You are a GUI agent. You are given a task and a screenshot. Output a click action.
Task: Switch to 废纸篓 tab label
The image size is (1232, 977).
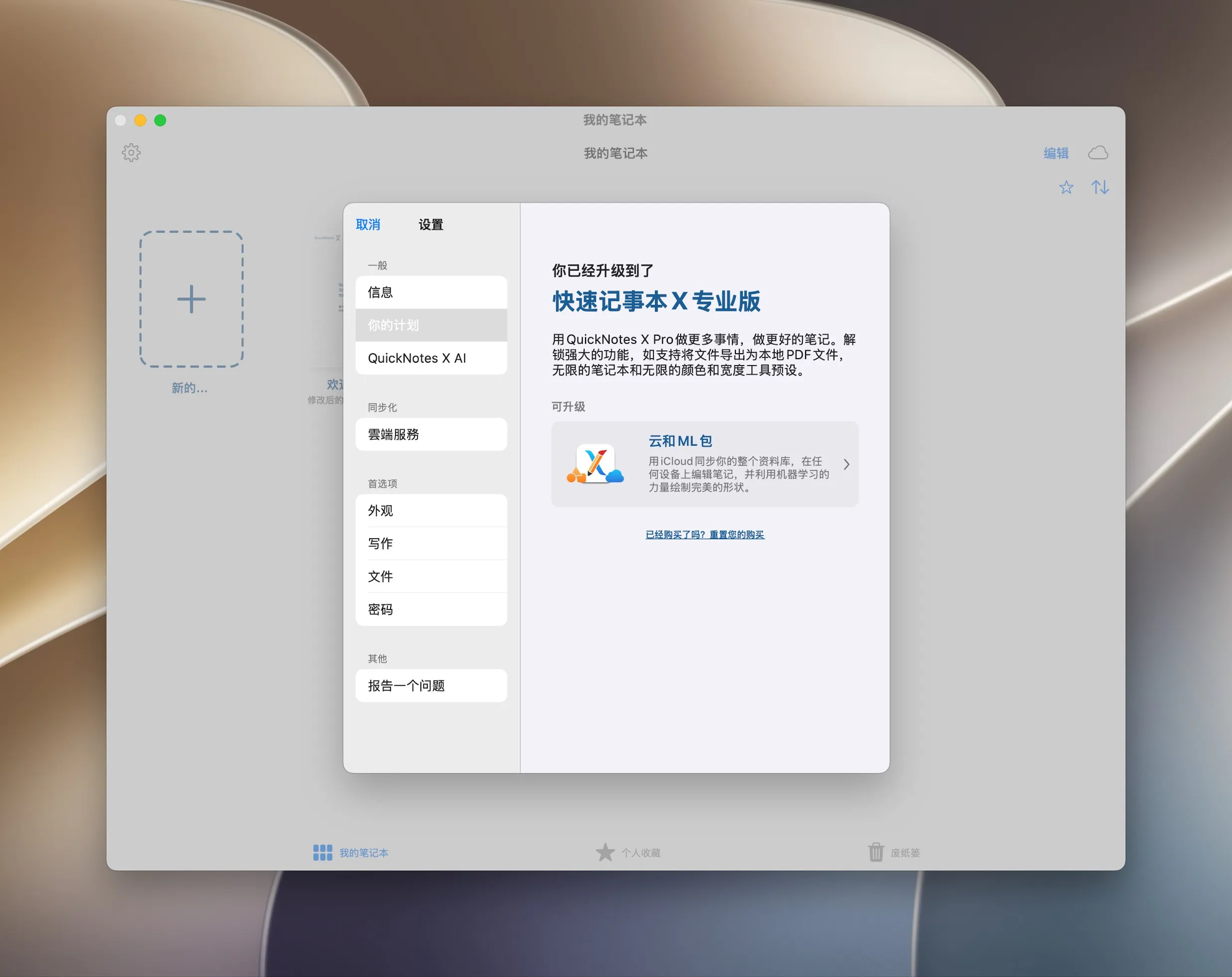tap(905, 853)
